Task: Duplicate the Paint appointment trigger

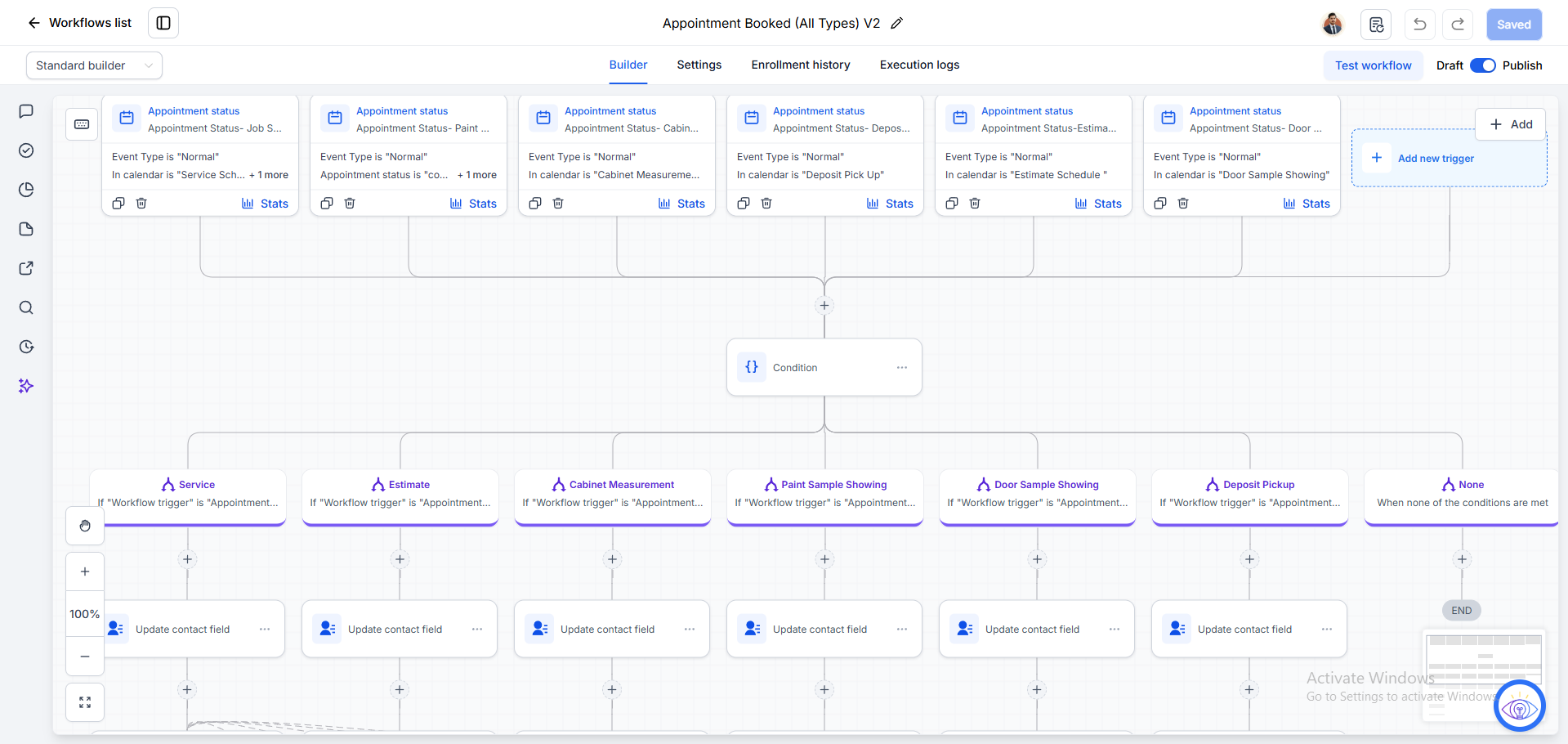Action: click(x=327, y=203)
